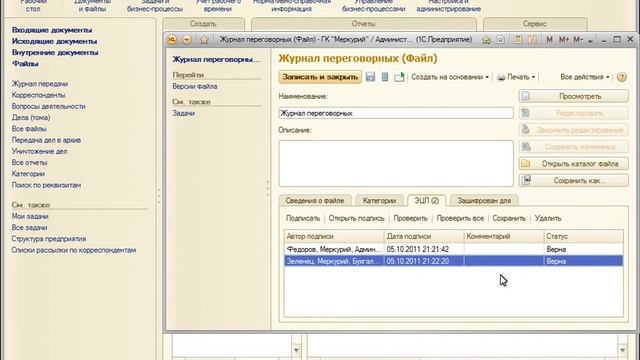Open Поиск по реквизитам link
Screen dimensions: 640x360
(46, 185)
